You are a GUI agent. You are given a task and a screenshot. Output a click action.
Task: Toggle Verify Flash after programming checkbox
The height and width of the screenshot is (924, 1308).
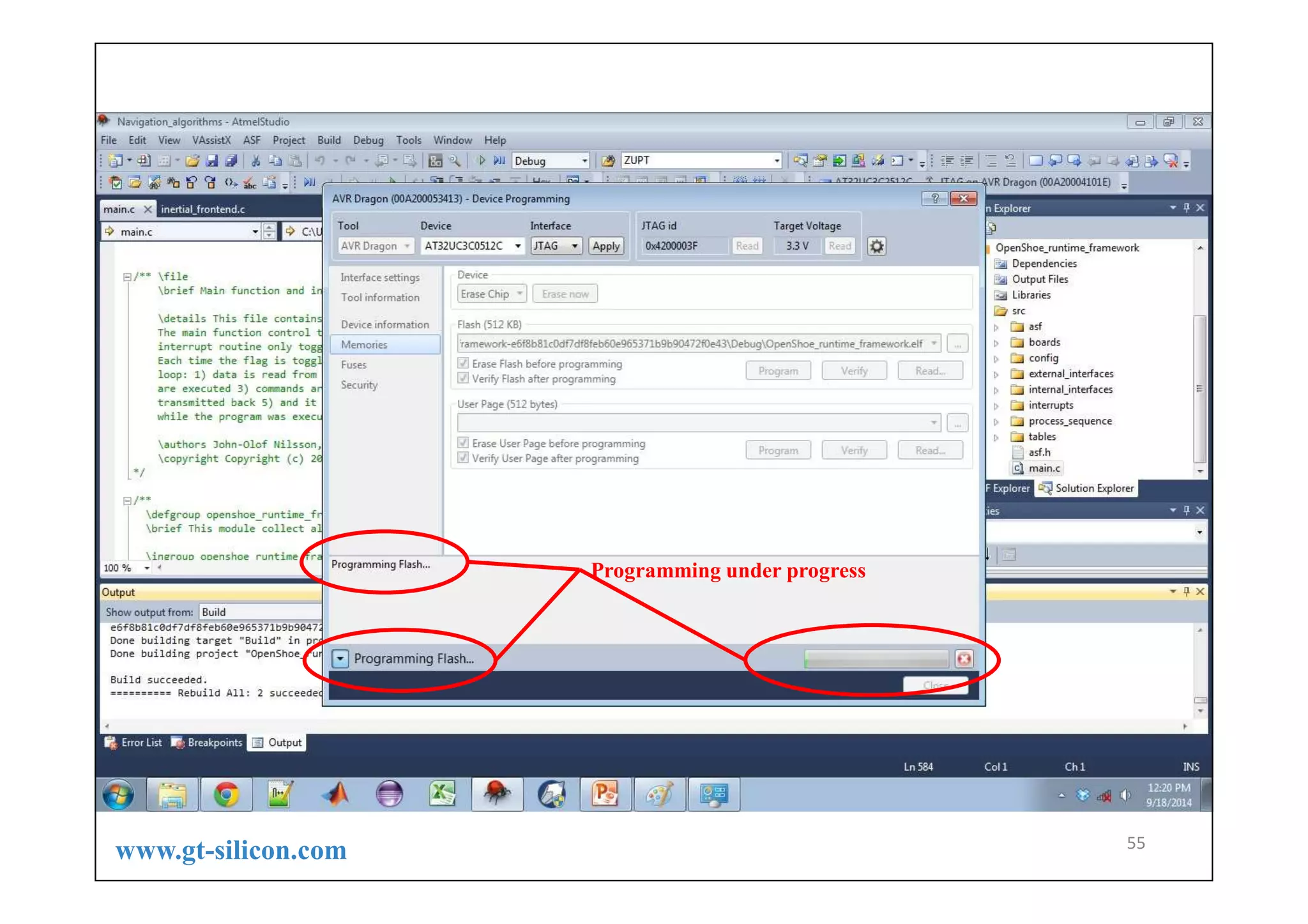pos(463,379)
